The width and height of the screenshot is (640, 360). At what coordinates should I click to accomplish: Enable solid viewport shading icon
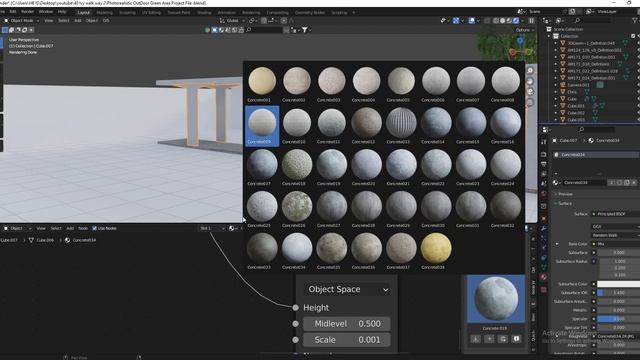point(502,20)
